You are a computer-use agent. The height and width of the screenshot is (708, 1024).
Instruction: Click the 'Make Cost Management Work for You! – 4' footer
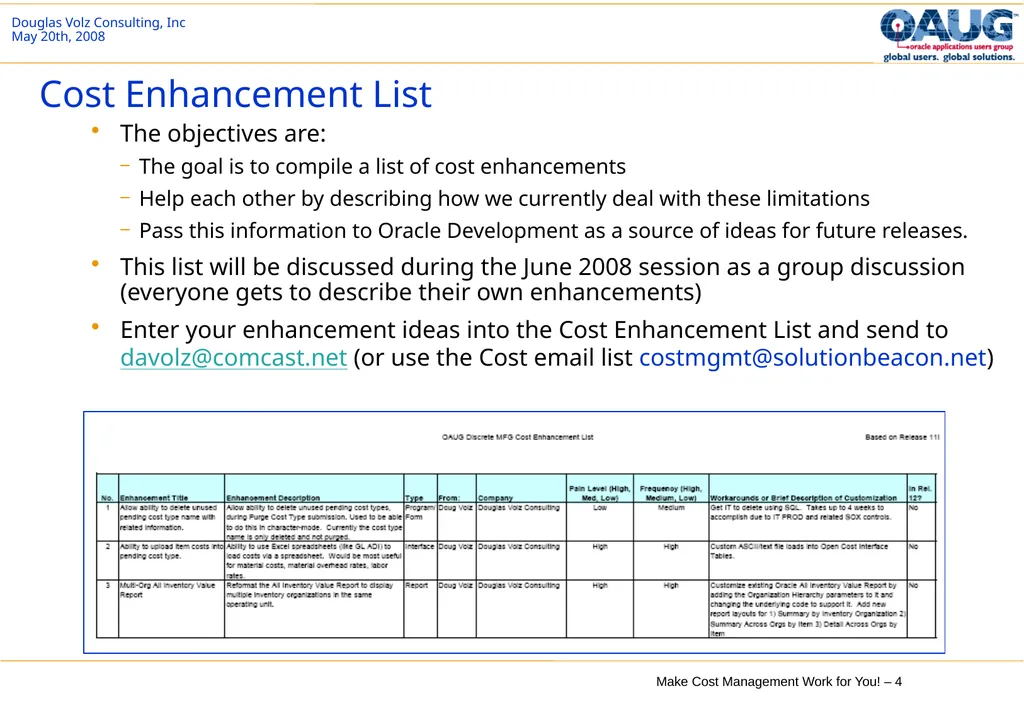(x=778, y=682)
